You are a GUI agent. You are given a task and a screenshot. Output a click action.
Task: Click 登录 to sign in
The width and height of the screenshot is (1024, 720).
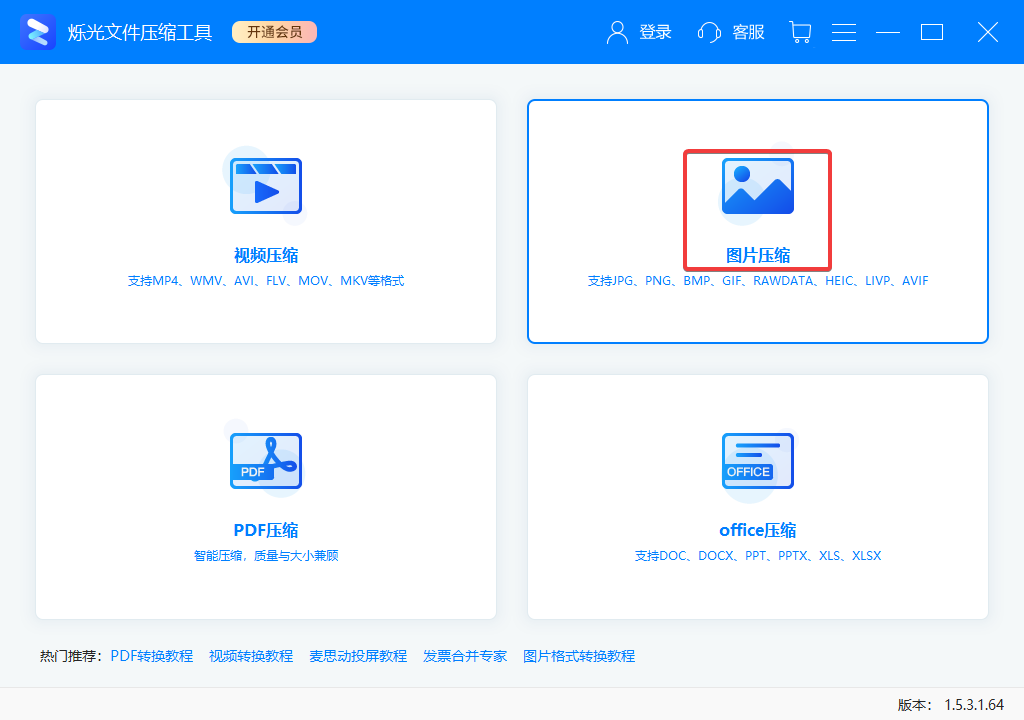coord(655,32)
